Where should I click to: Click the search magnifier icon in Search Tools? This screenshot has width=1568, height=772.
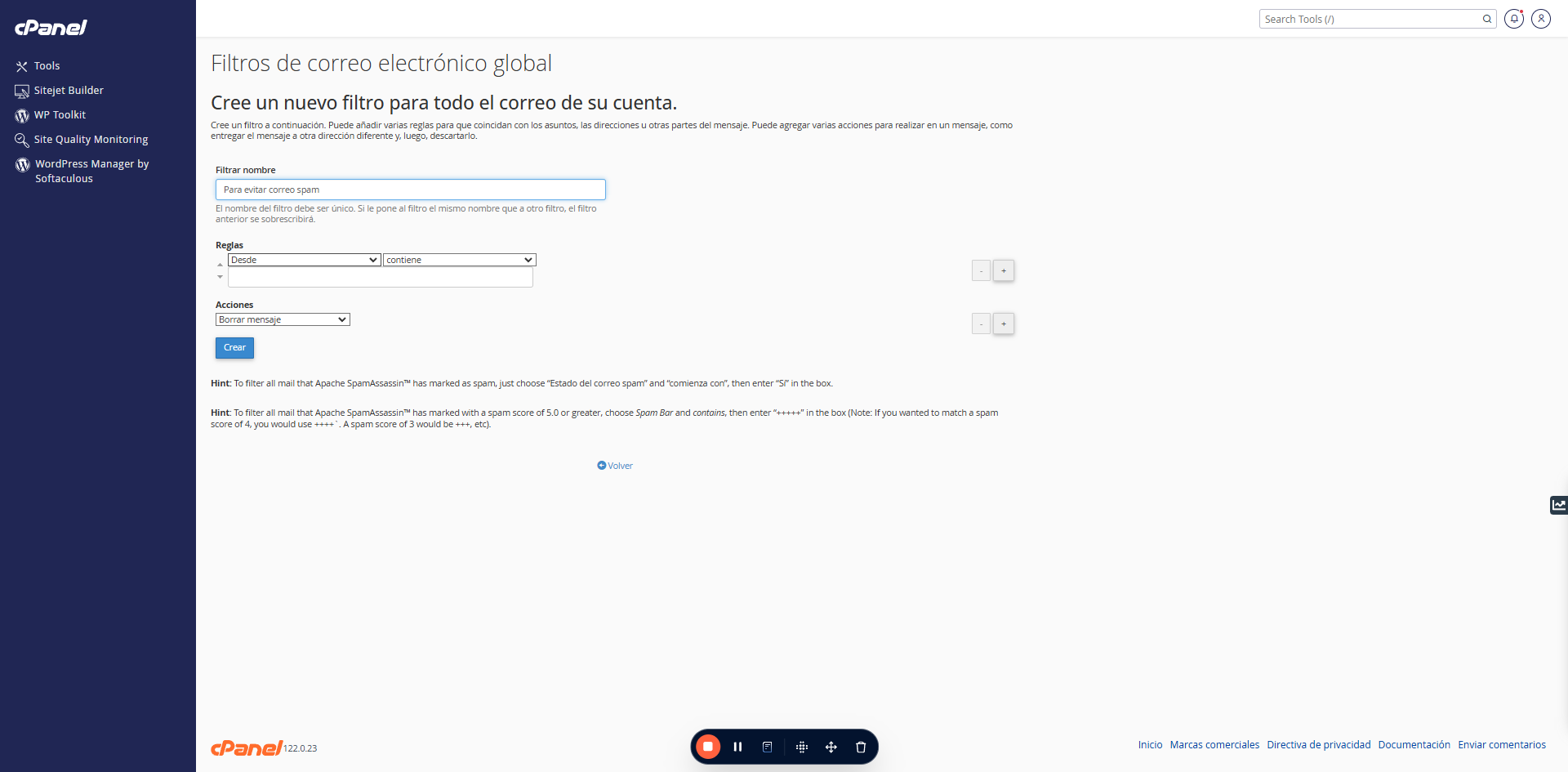click(x=1487, y=19)
